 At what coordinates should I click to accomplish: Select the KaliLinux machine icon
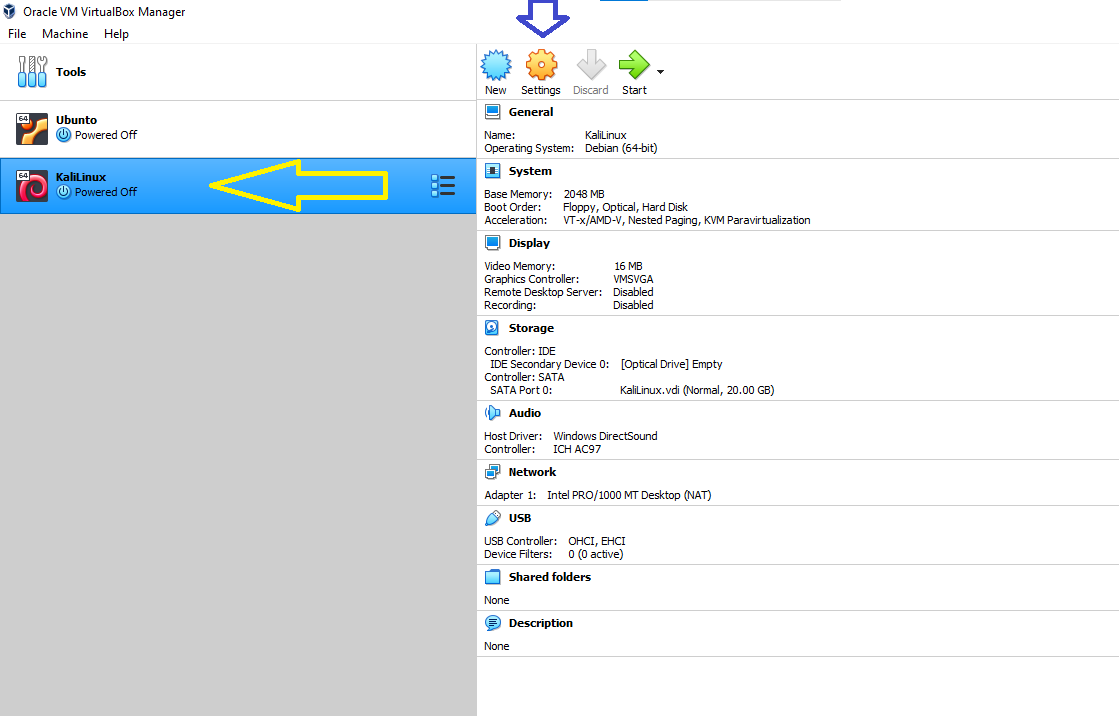pos(32,186)
